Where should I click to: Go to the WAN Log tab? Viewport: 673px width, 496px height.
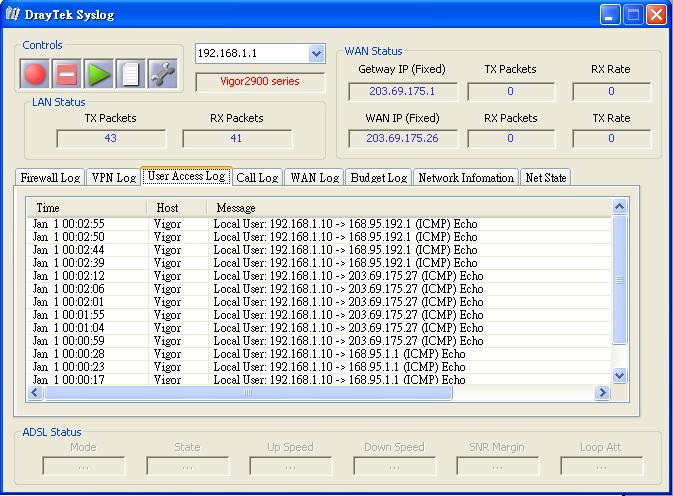[314, 178]
